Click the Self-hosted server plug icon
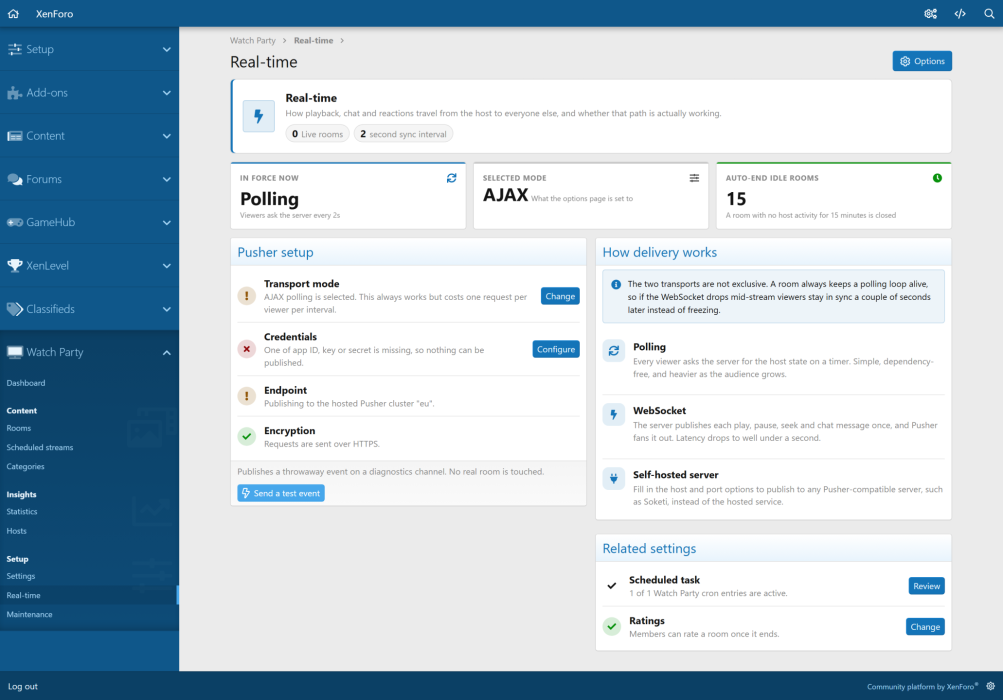1003x700 pixels. pyautogui.click(x=613, y=478)
